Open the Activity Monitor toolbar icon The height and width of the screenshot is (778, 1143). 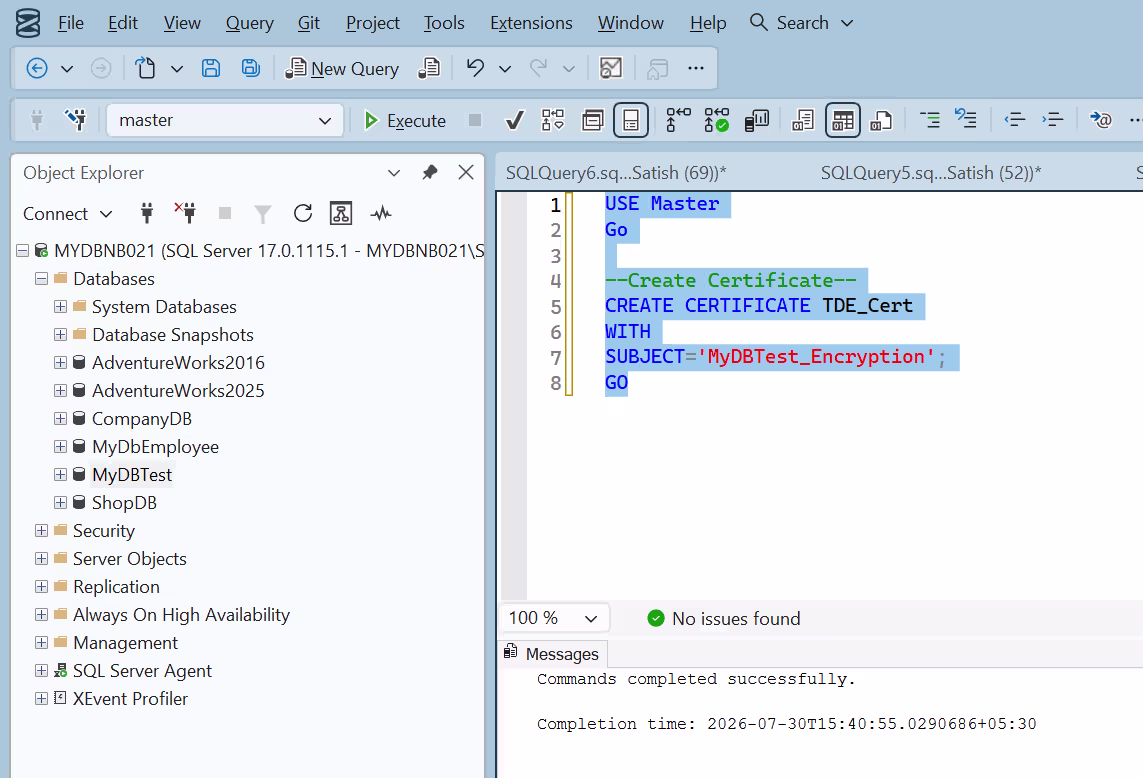611,69
